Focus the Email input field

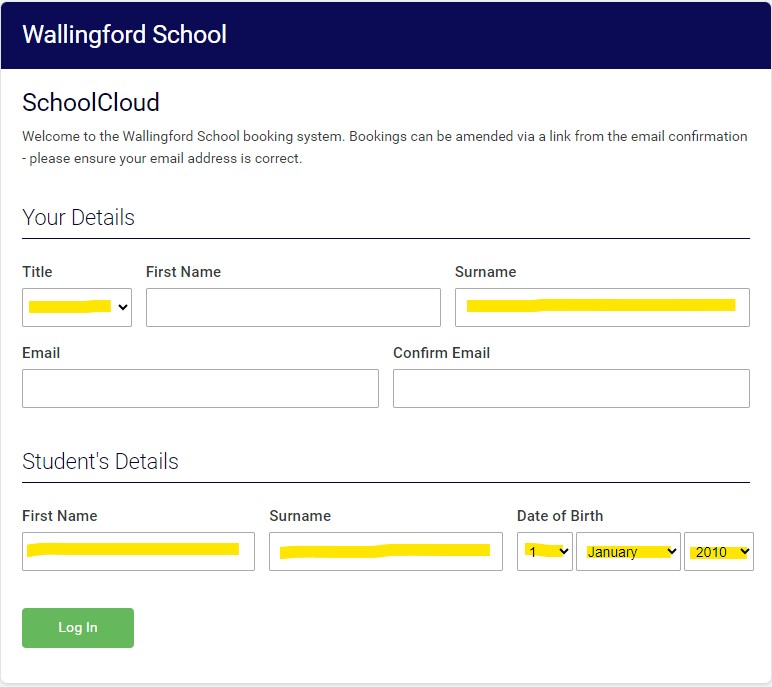point(200,389)
